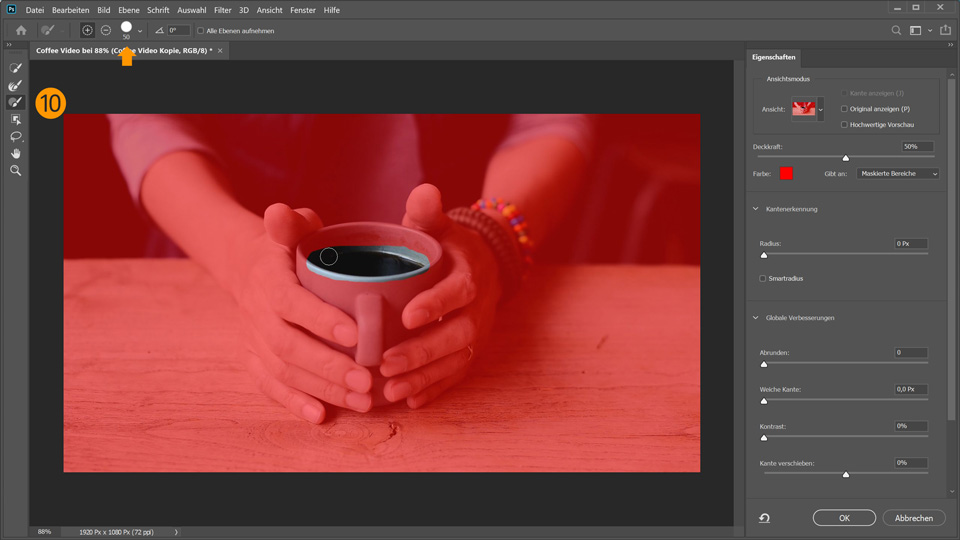Image resolution: width=960 pixels, height=540 pixels.
Task: Open the Datei menu
Action: 35,10
